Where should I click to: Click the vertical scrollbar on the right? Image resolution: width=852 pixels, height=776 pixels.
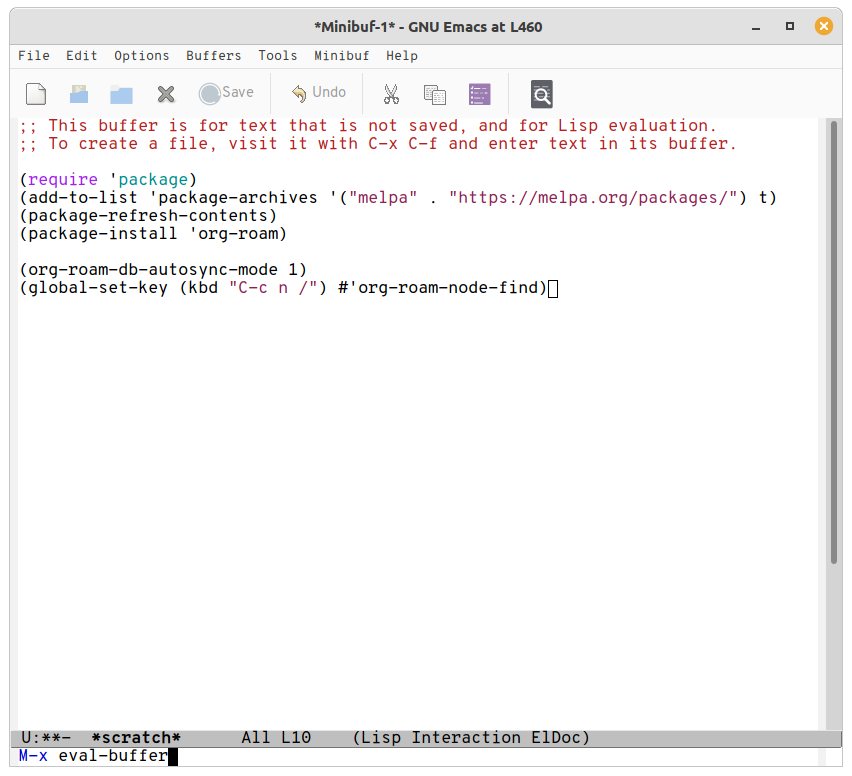coord(833,400)
